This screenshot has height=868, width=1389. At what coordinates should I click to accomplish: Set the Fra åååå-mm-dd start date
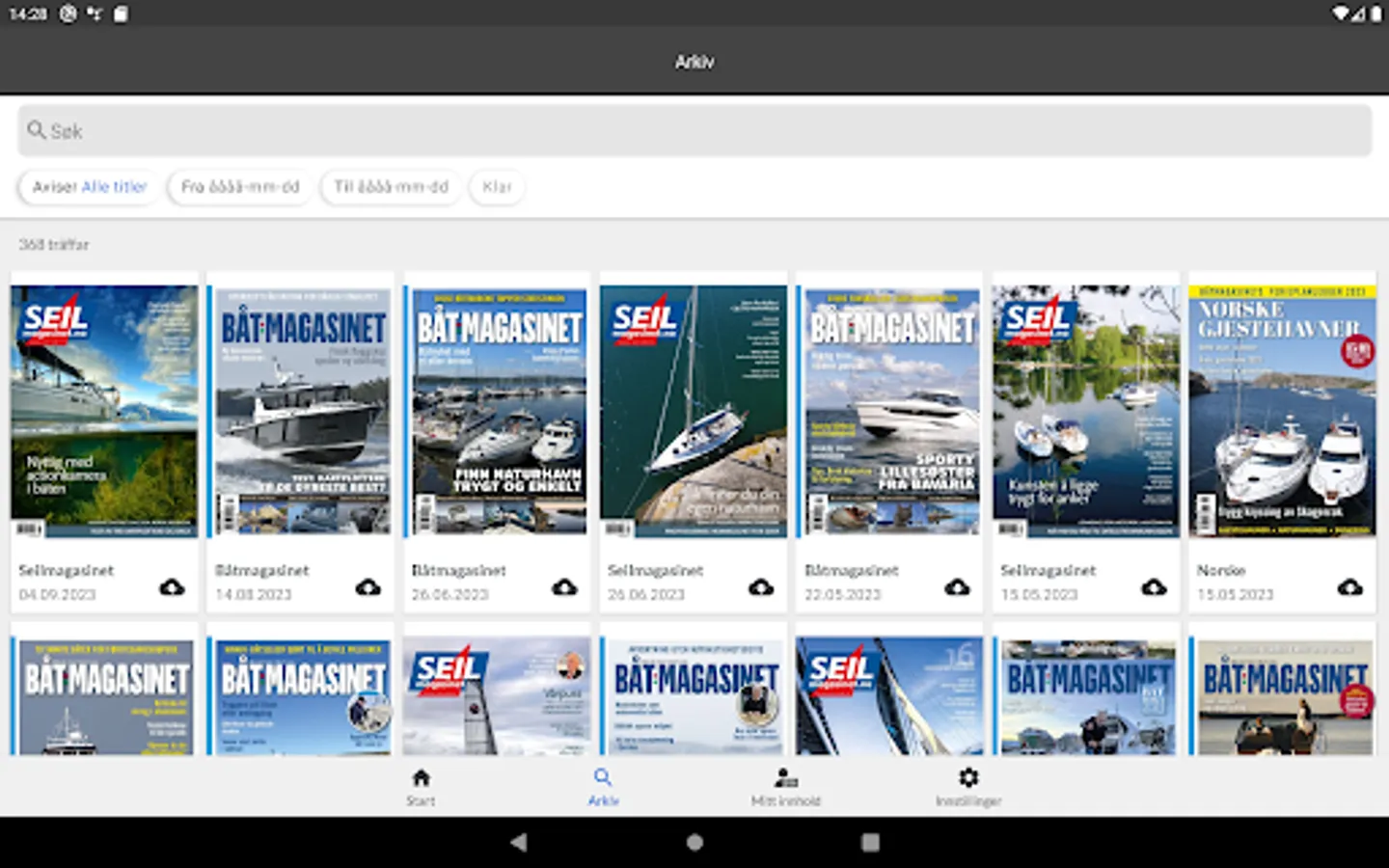(240, 187)
